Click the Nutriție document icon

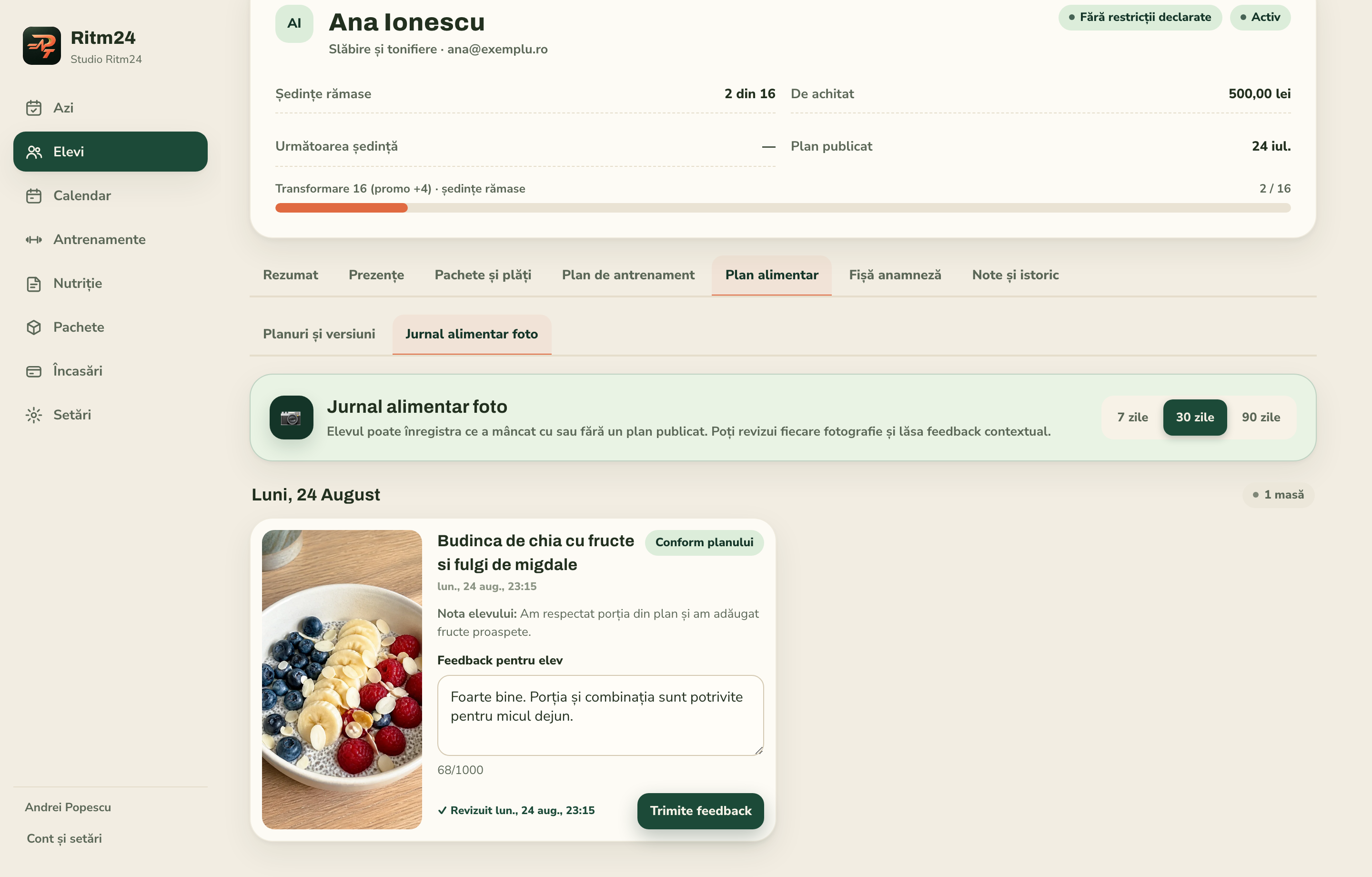pyautogui.click(x=34, y=284)
